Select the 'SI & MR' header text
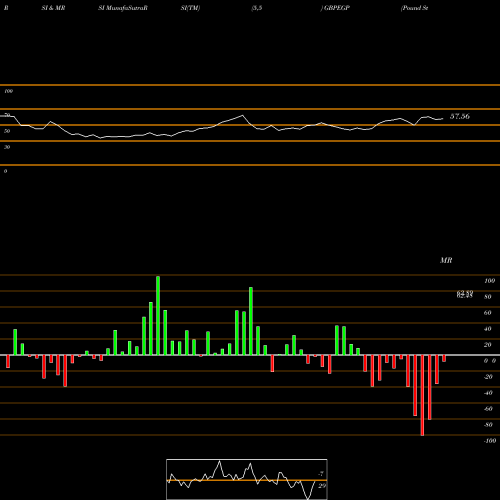500x500 pixels. (53, 8)
